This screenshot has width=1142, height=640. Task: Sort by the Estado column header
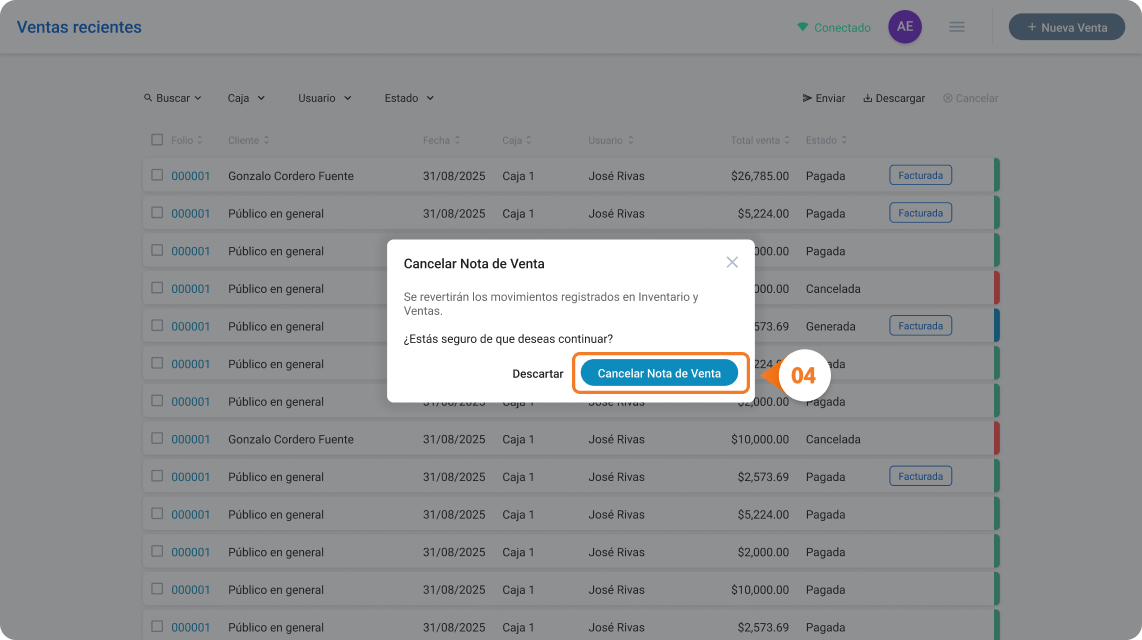pyautogui.click(x=826, y=141)
